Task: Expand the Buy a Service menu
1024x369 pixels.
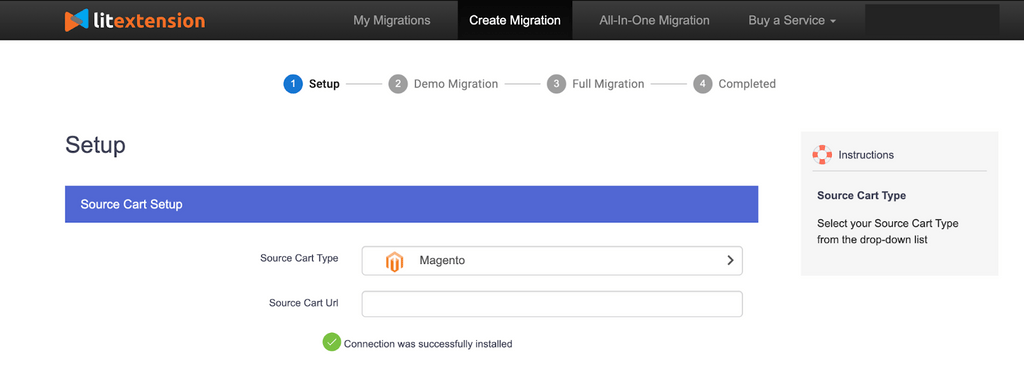Action: click(x=792, y=20)
